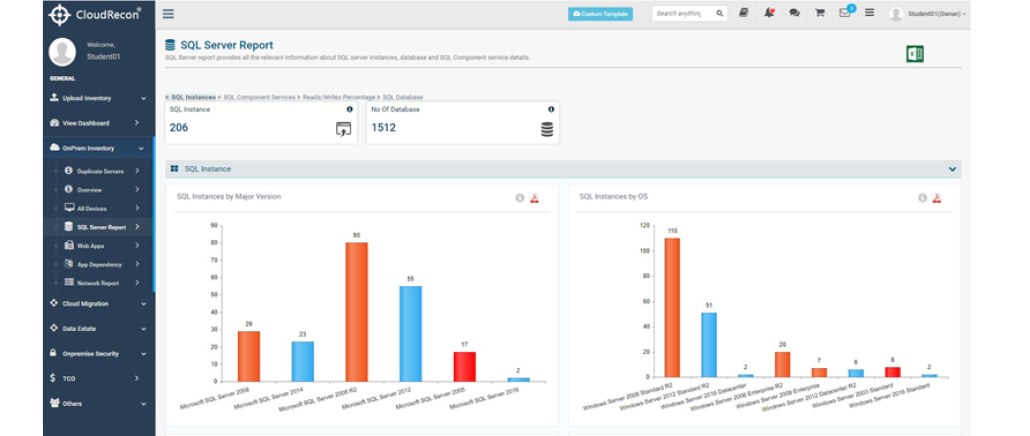Click Reads/Writes Percentage breadcrumb link
Viewport: 1030px width, 436px height.
339,97
